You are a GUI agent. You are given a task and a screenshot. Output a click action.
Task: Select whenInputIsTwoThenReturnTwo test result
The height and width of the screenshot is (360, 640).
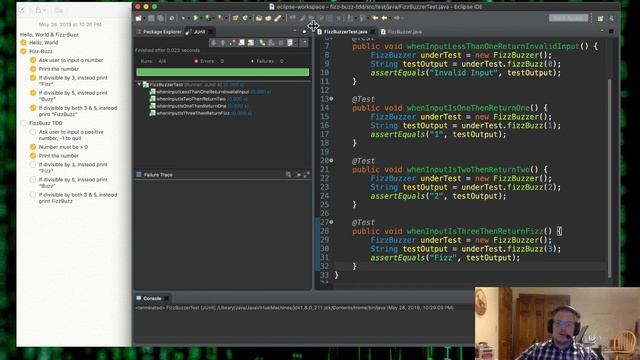[x=198, y=99]
